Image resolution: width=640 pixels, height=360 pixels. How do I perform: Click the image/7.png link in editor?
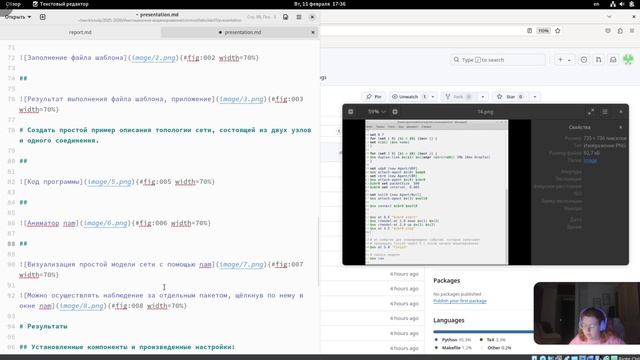(x=242, y=264)
